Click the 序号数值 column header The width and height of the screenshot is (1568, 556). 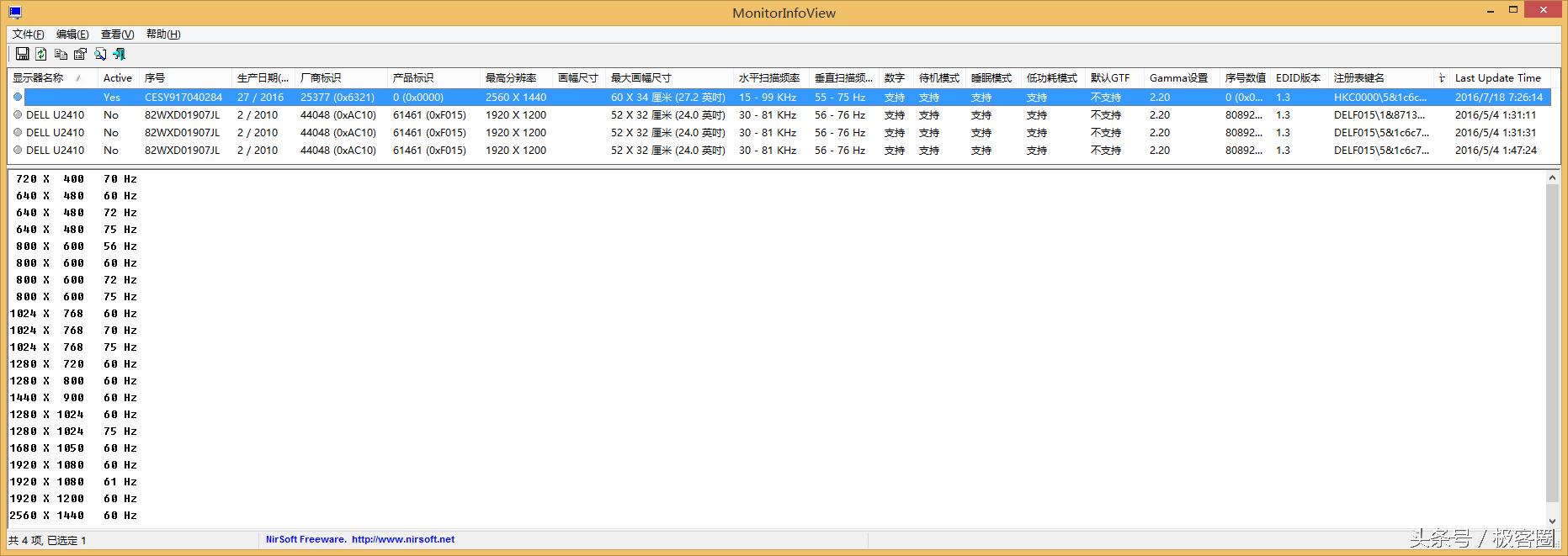pyautogui.click(x=1245, y=78)
